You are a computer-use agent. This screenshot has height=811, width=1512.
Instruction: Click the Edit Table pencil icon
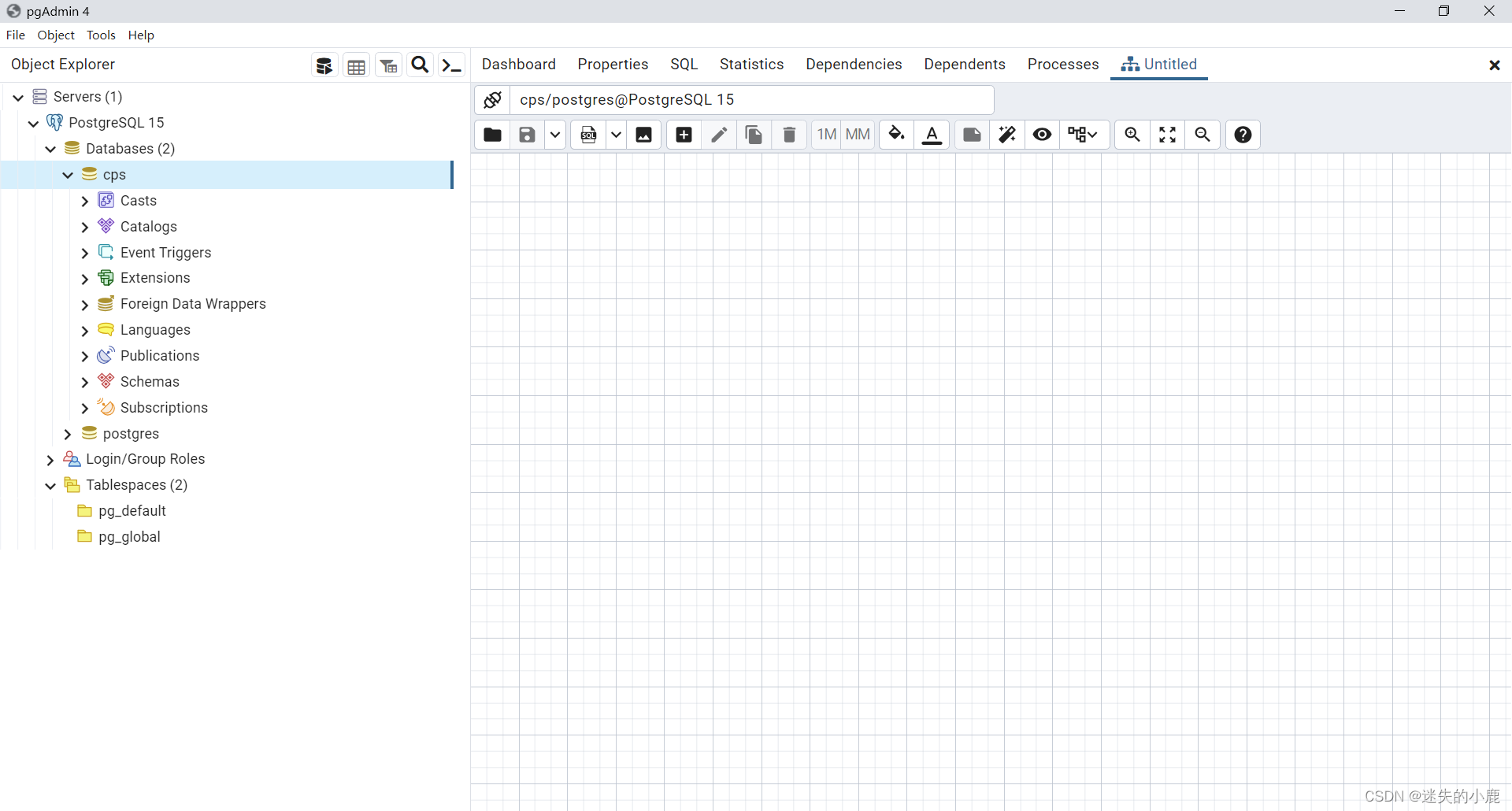(719, 135)
